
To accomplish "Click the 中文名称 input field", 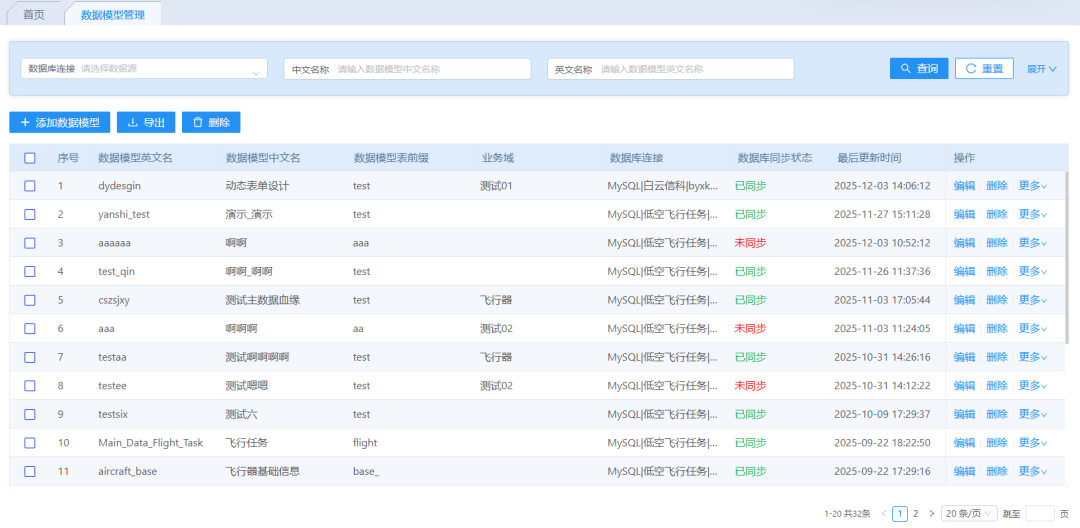I will pyautogui.click(x=430, y=69).
